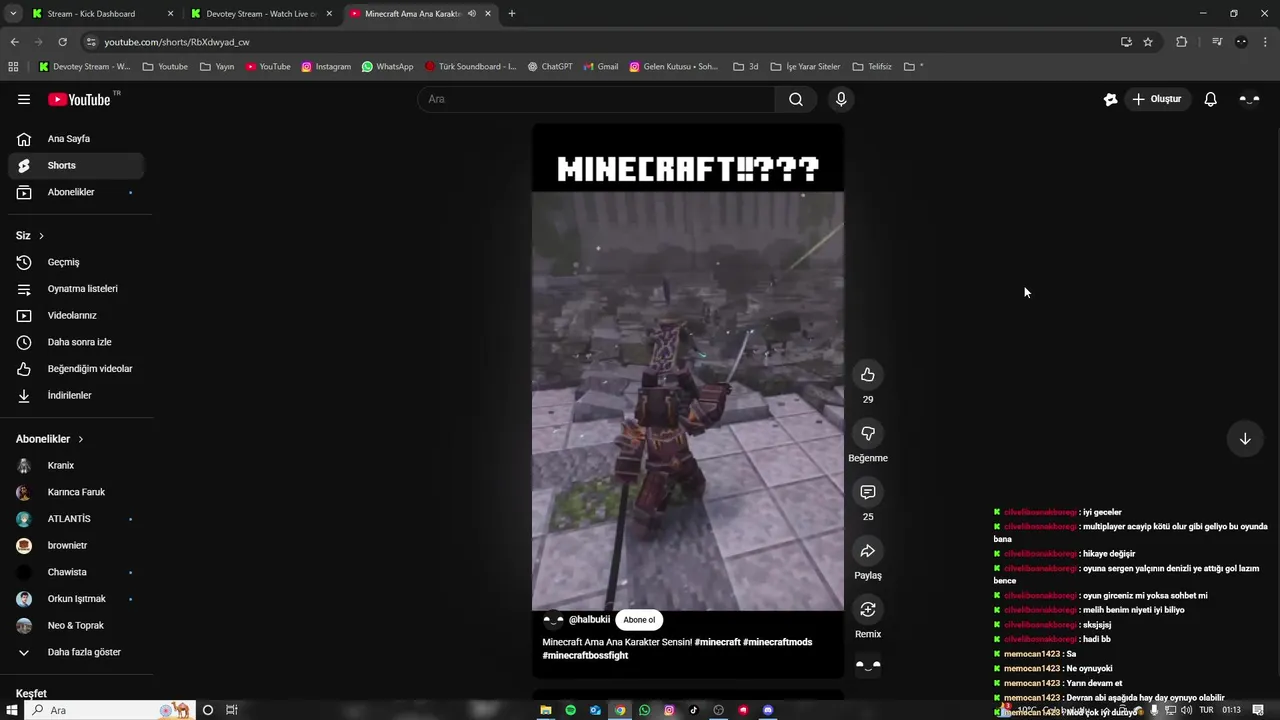
Task: Open Discord from the taskbar
Action: 768,710
